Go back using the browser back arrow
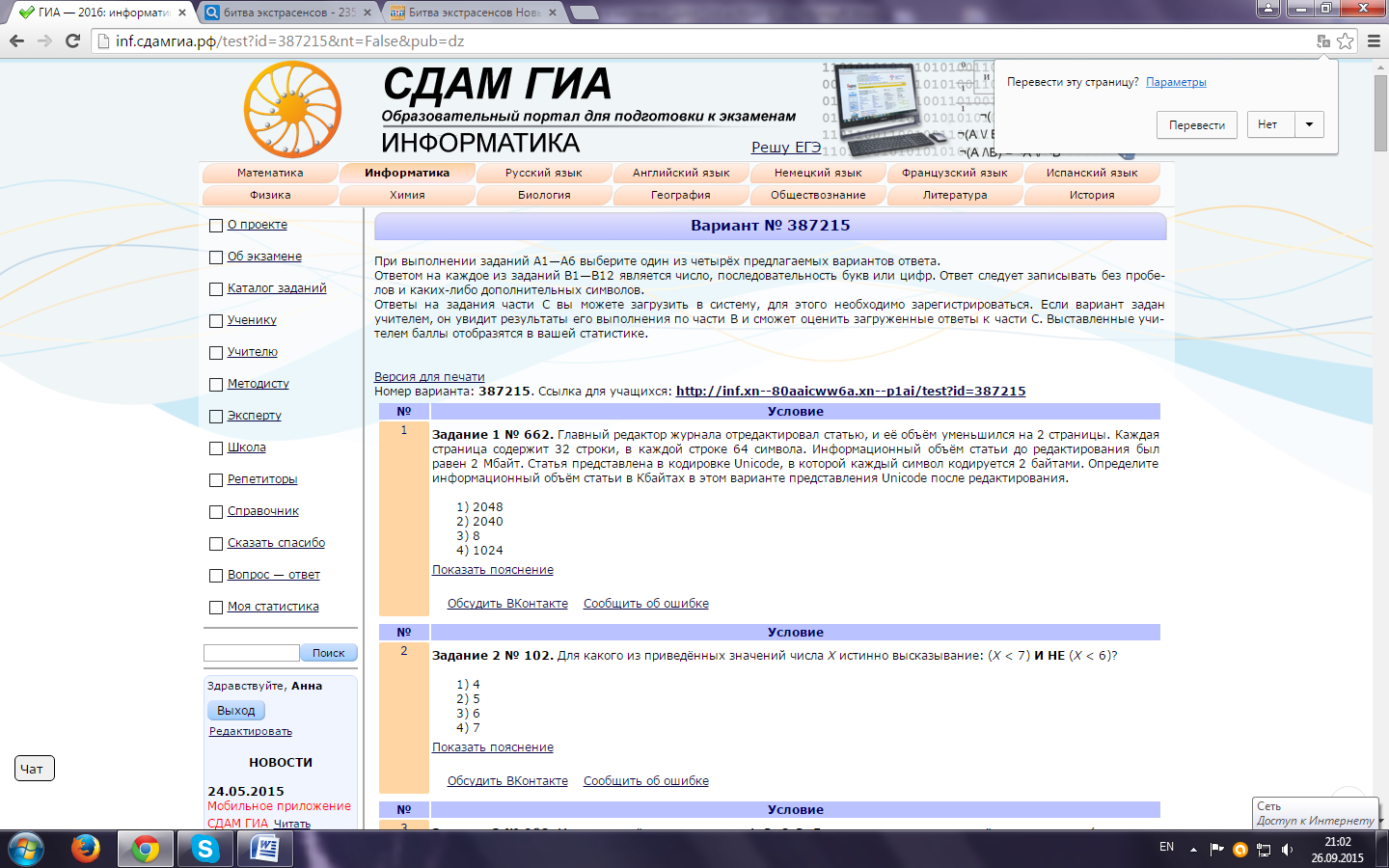 pyautogui.click(x=16, y=41)
